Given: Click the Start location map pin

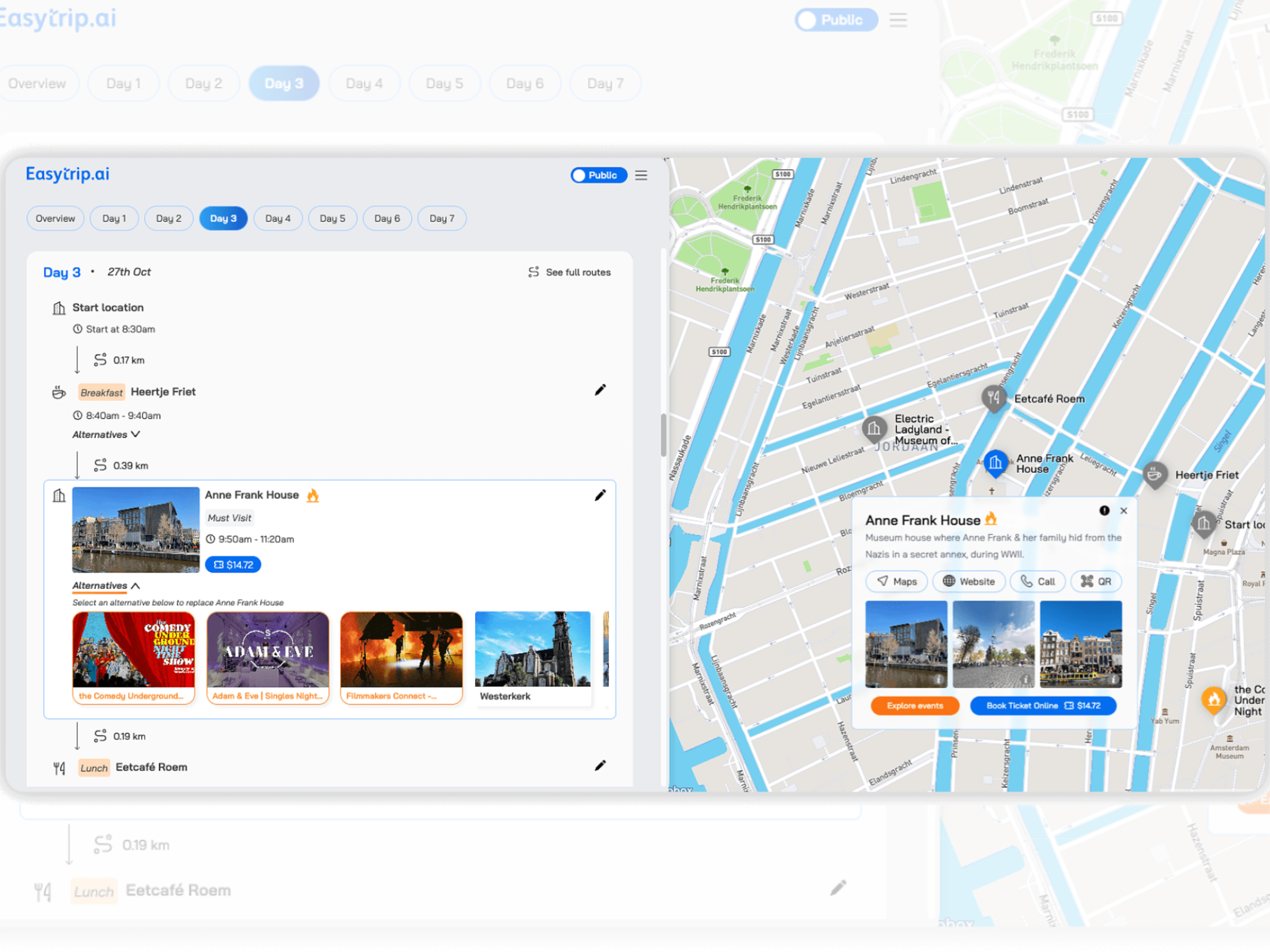Looking at the screenshot, I should 1204,524.
